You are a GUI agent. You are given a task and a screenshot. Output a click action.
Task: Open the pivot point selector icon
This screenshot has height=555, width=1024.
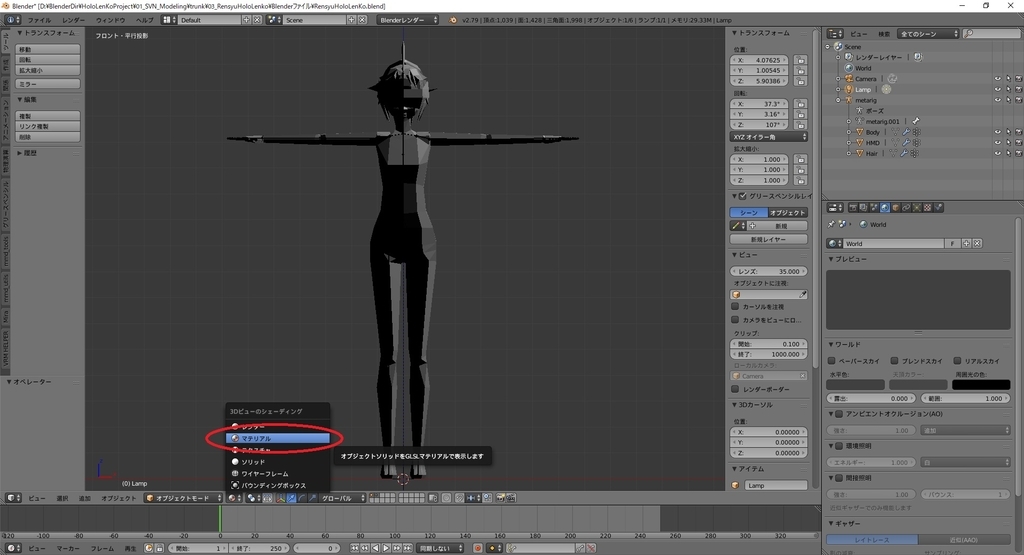click(x=251, y=498)
